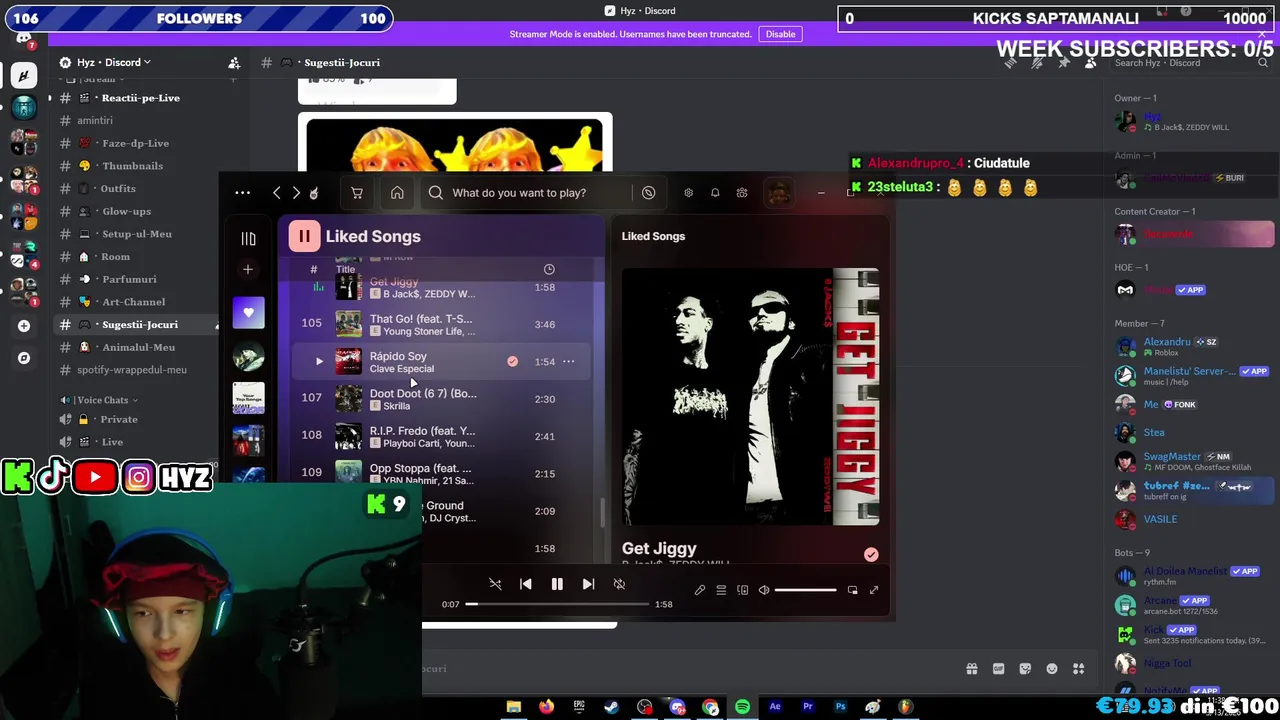Go to Spotify Home

[397, 193]
